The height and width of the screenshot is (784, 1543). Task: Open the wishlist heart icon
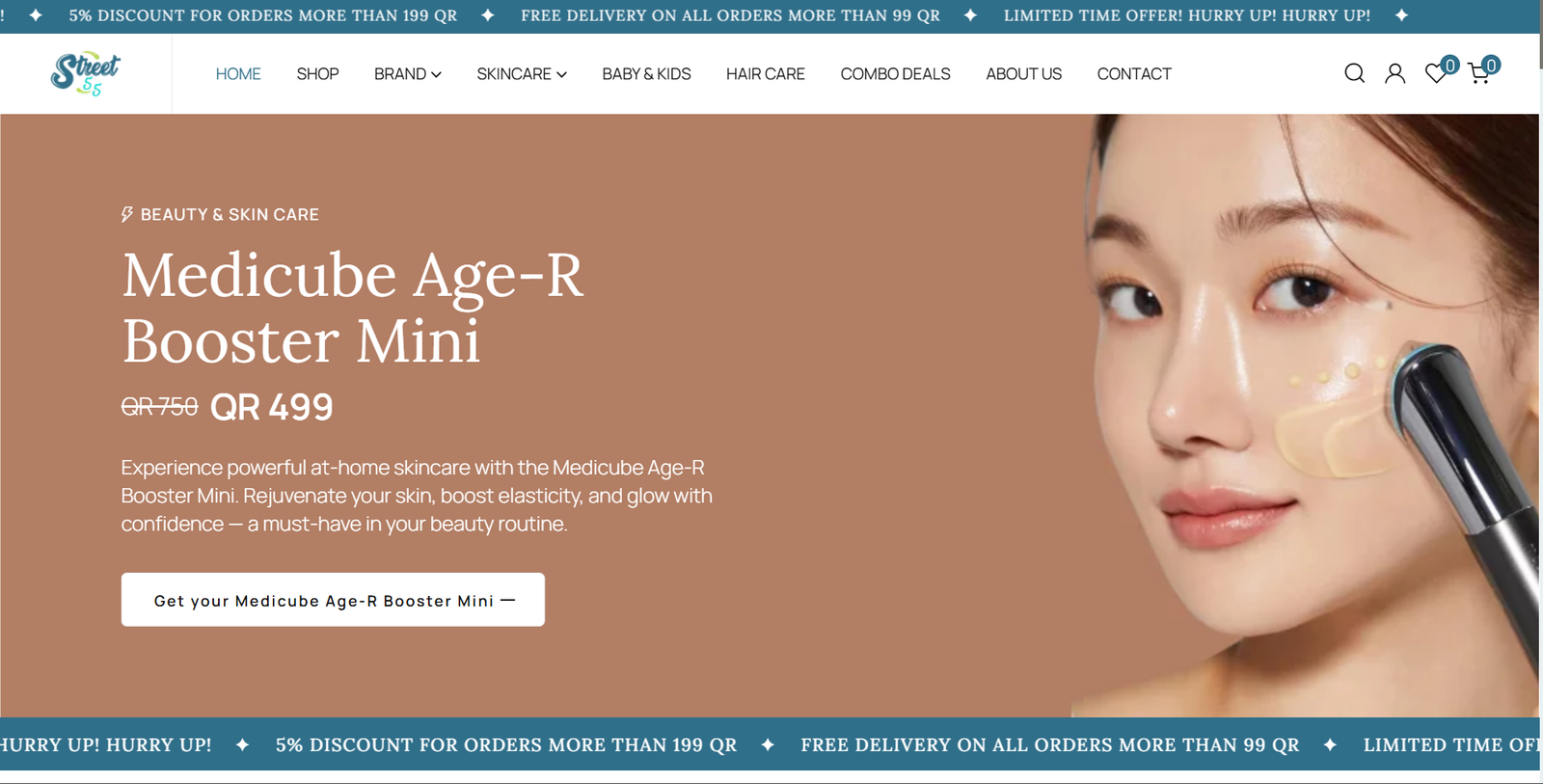click(1436, 73)
